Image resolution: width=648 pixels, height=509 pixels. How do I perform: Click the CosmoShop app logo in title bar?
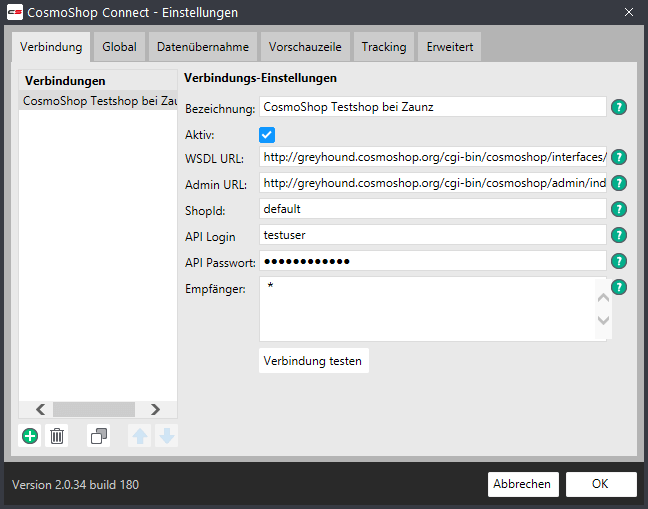(x=15, y=12)
